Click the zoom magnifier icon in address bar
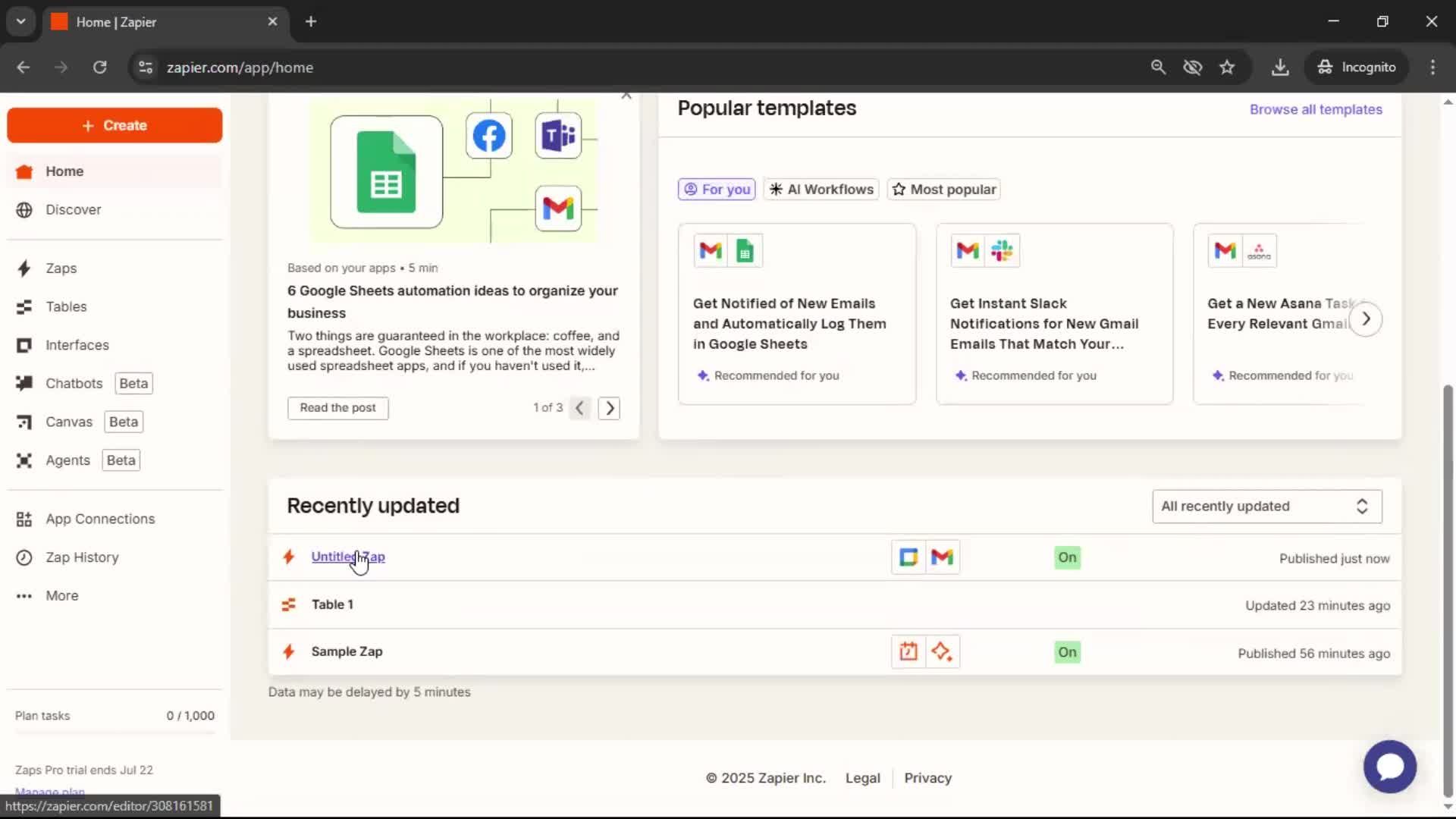1456x819 pixels. 1158,67
